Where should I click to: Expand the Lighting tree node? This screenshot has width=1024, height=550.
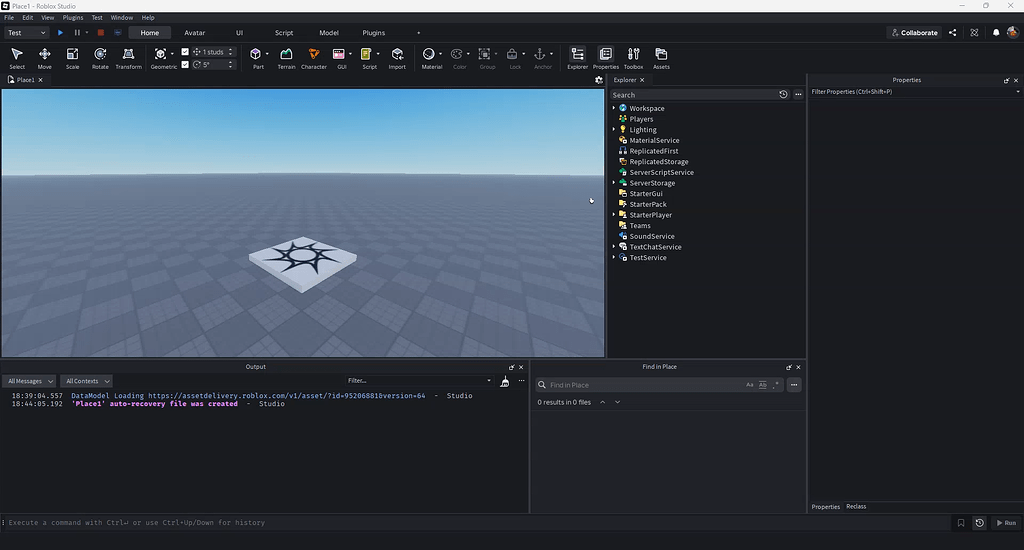tap(614, 129)
